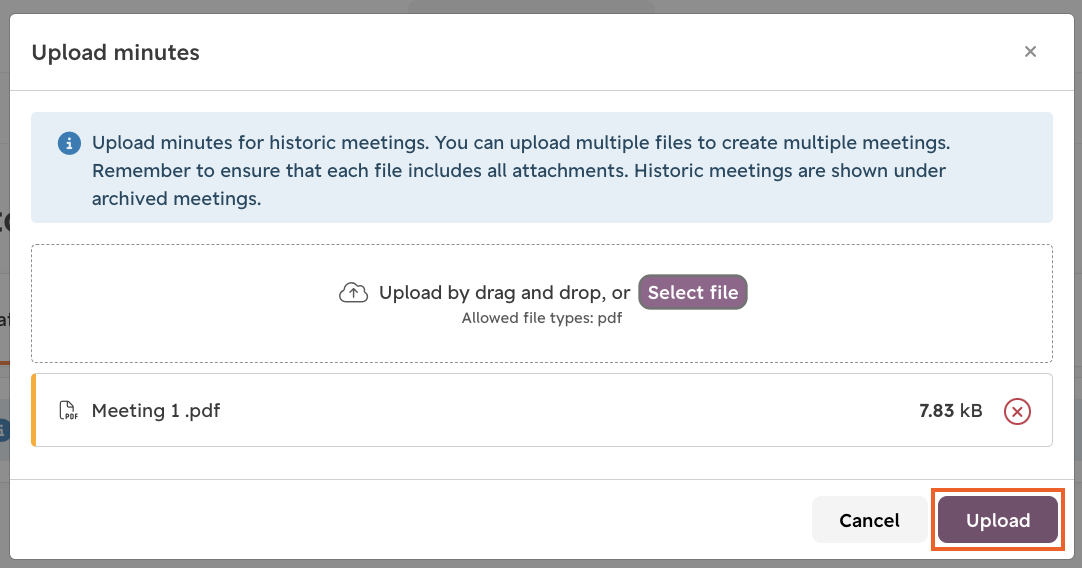Open file picker via Select file
The width and height of the screenshot is (1082, 568).
click(x=693, y=292)
